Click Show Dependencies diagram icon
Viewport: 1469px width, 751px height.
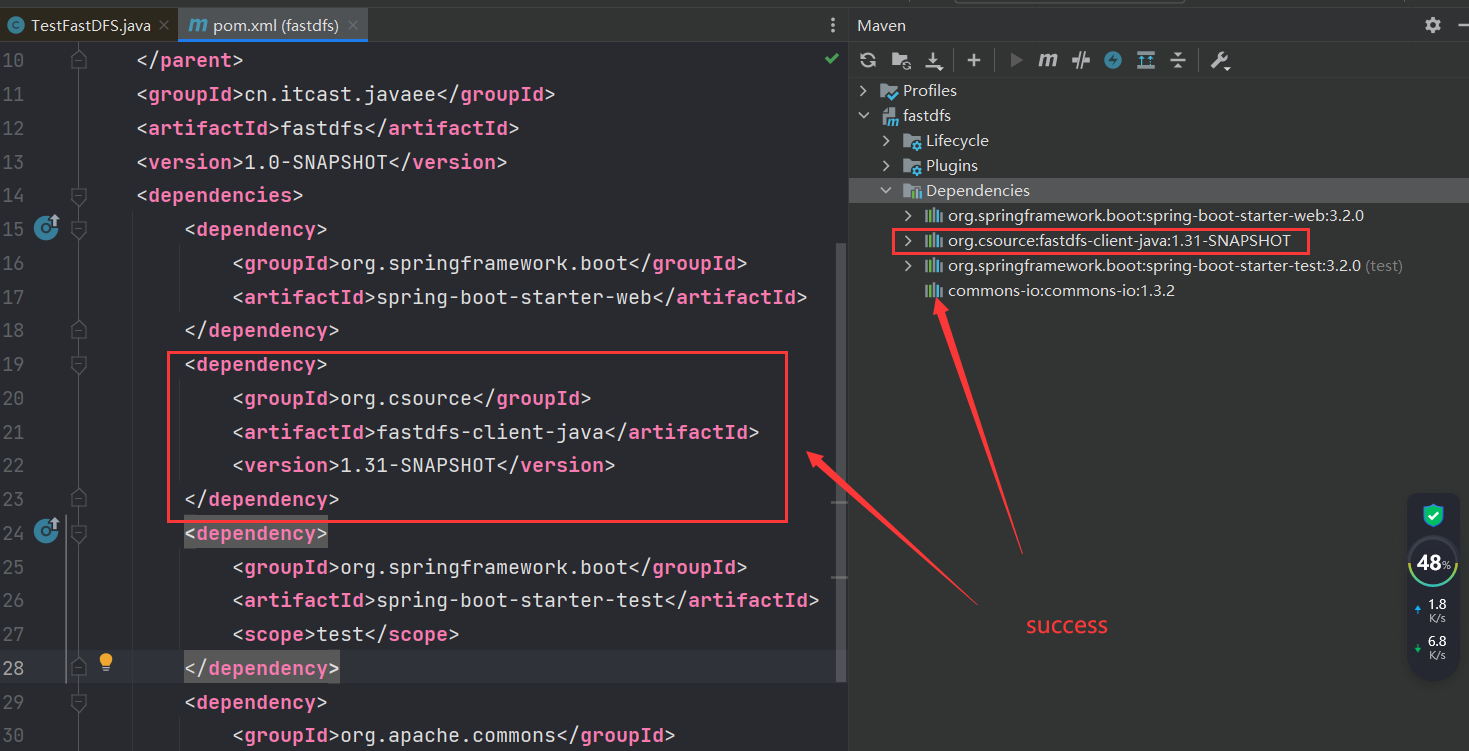[x=1145, y=60]
